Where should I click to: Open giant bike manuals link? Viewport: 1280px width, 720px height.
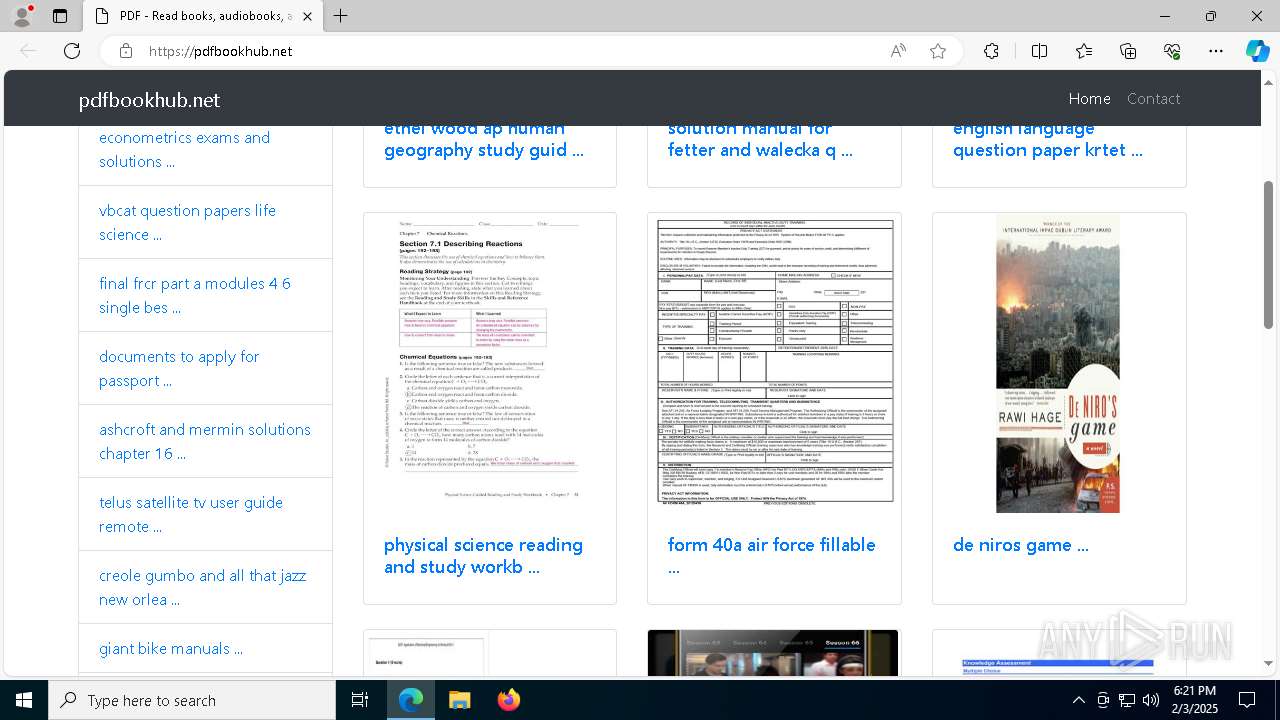click(171, 648)
